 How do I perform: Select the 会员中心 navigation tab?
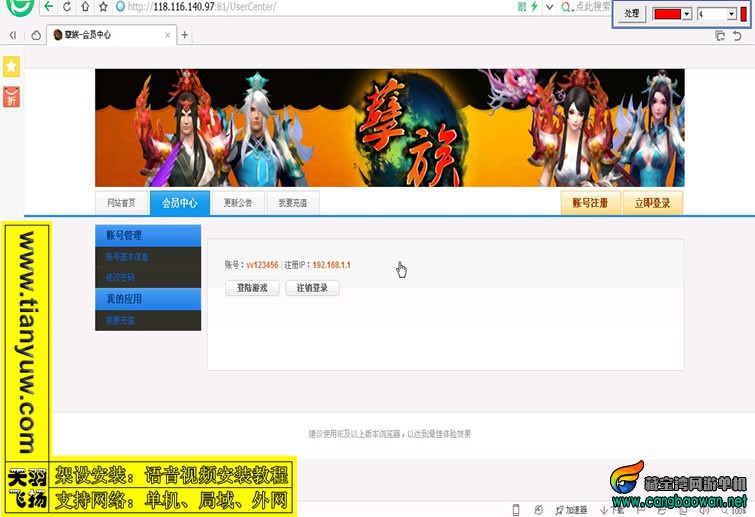pos(180,203)
